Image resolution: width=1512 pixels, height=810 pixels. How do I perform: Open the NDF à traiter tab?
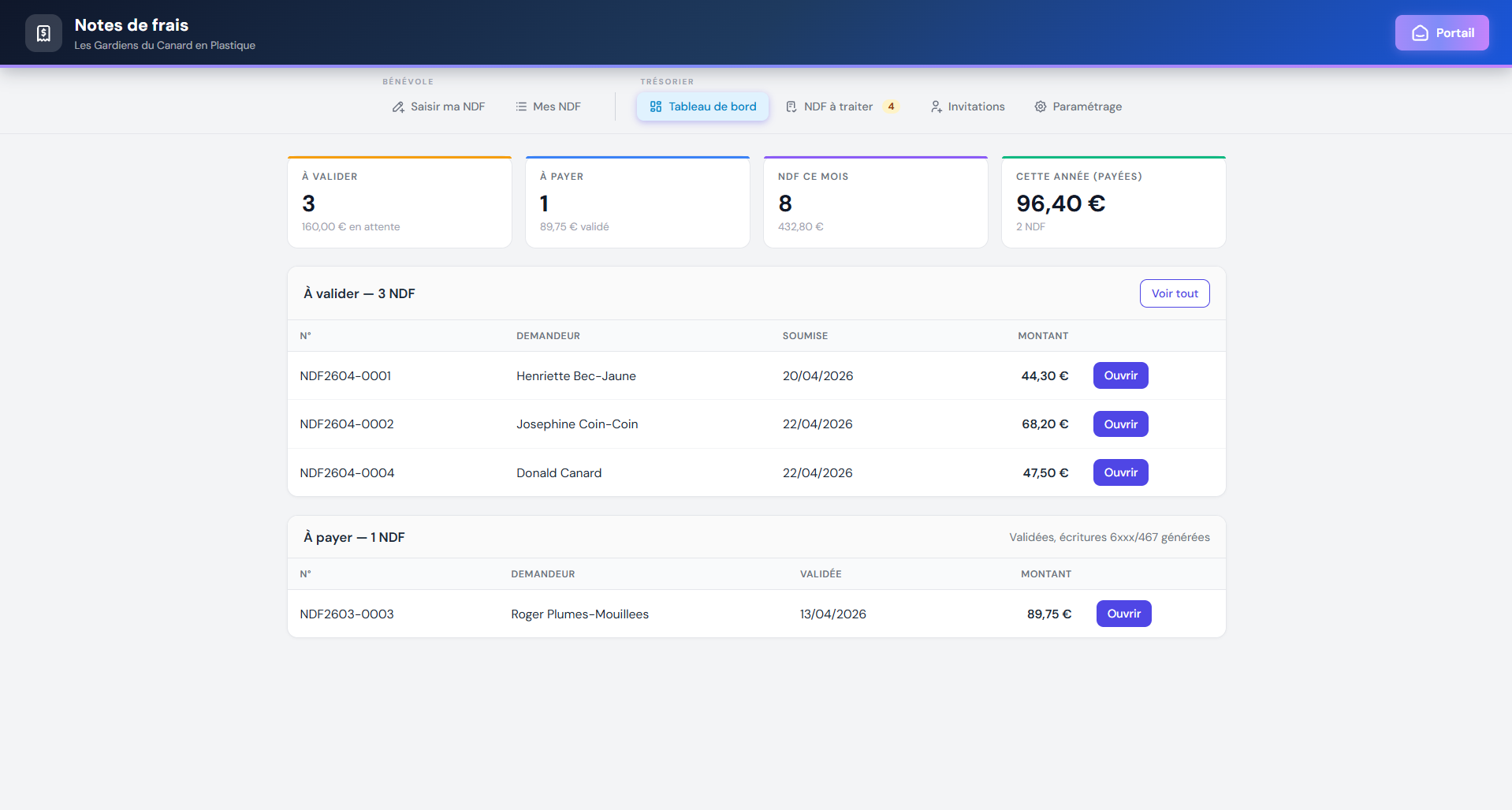point(838,106)
